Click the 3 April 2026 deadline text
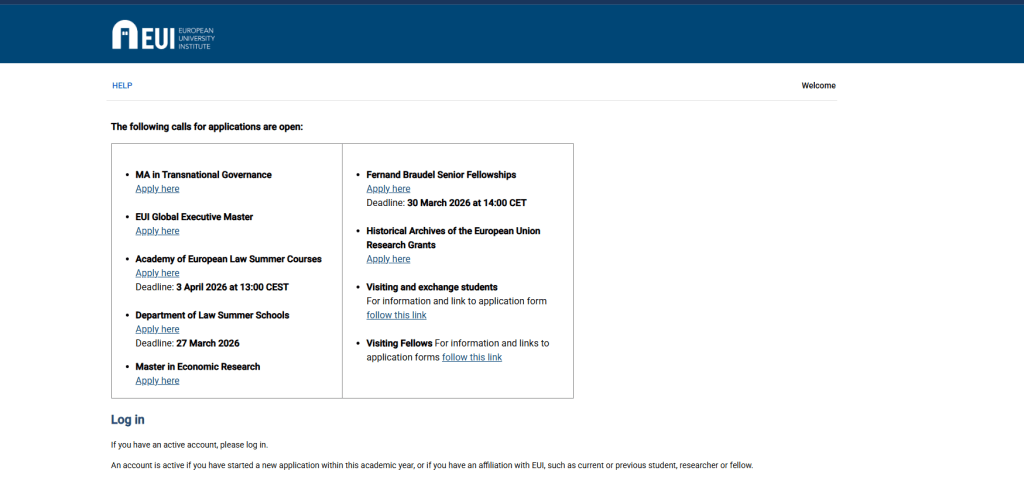Image resolution: width=1024 pixels, height=481 pixels. pos(233,287)
